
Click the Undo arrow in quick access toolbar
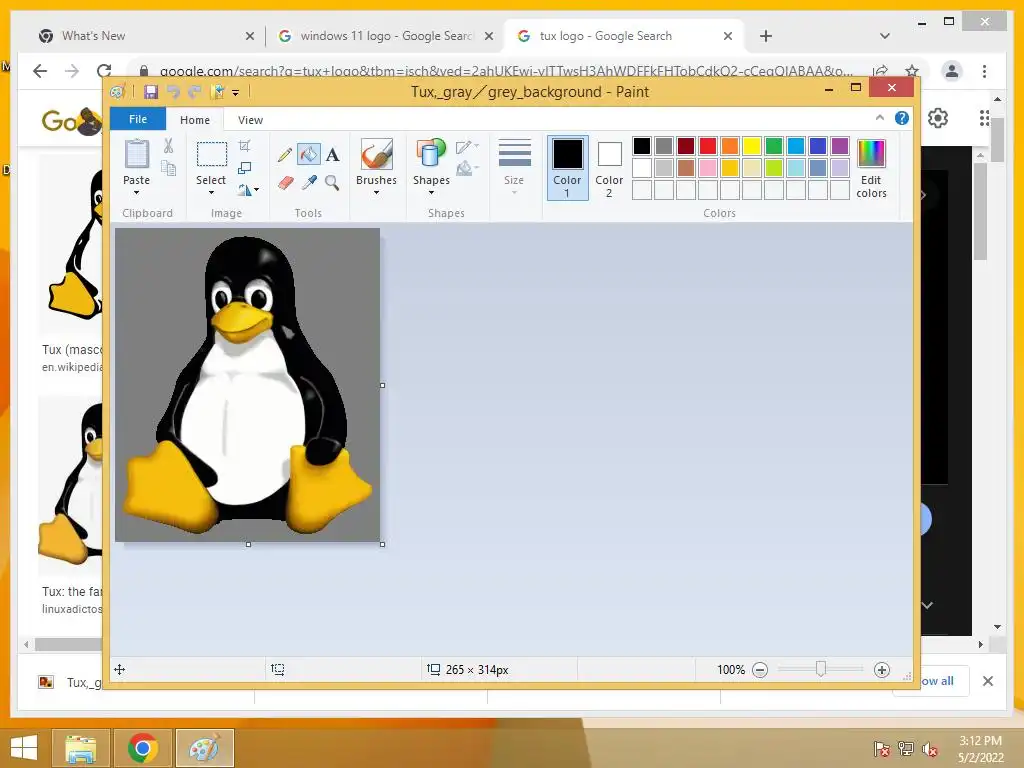(173, 91)
